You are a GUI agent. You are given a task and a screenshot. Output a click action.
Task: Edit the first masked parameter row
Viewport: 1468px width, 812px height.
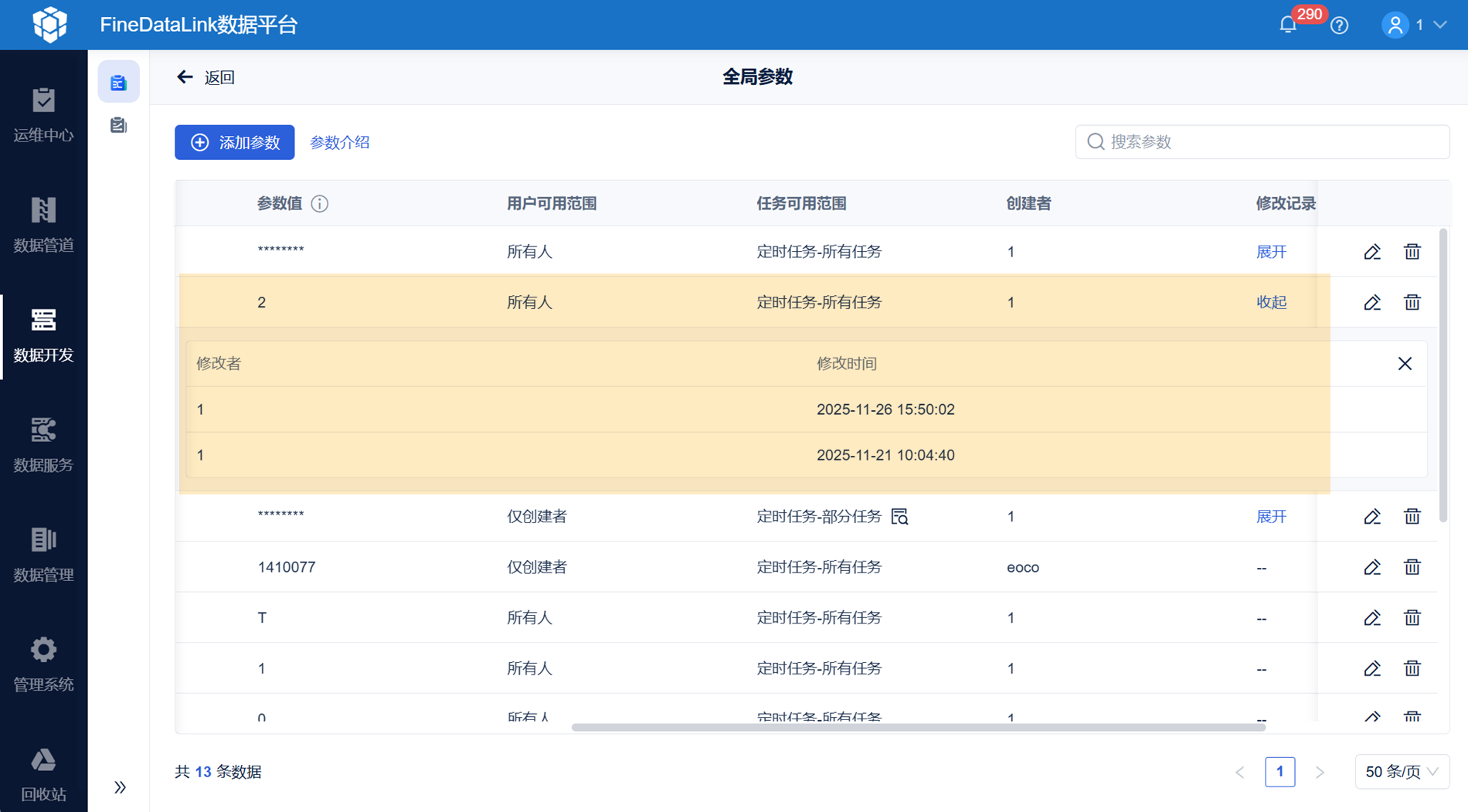[x=1372, y=252]
